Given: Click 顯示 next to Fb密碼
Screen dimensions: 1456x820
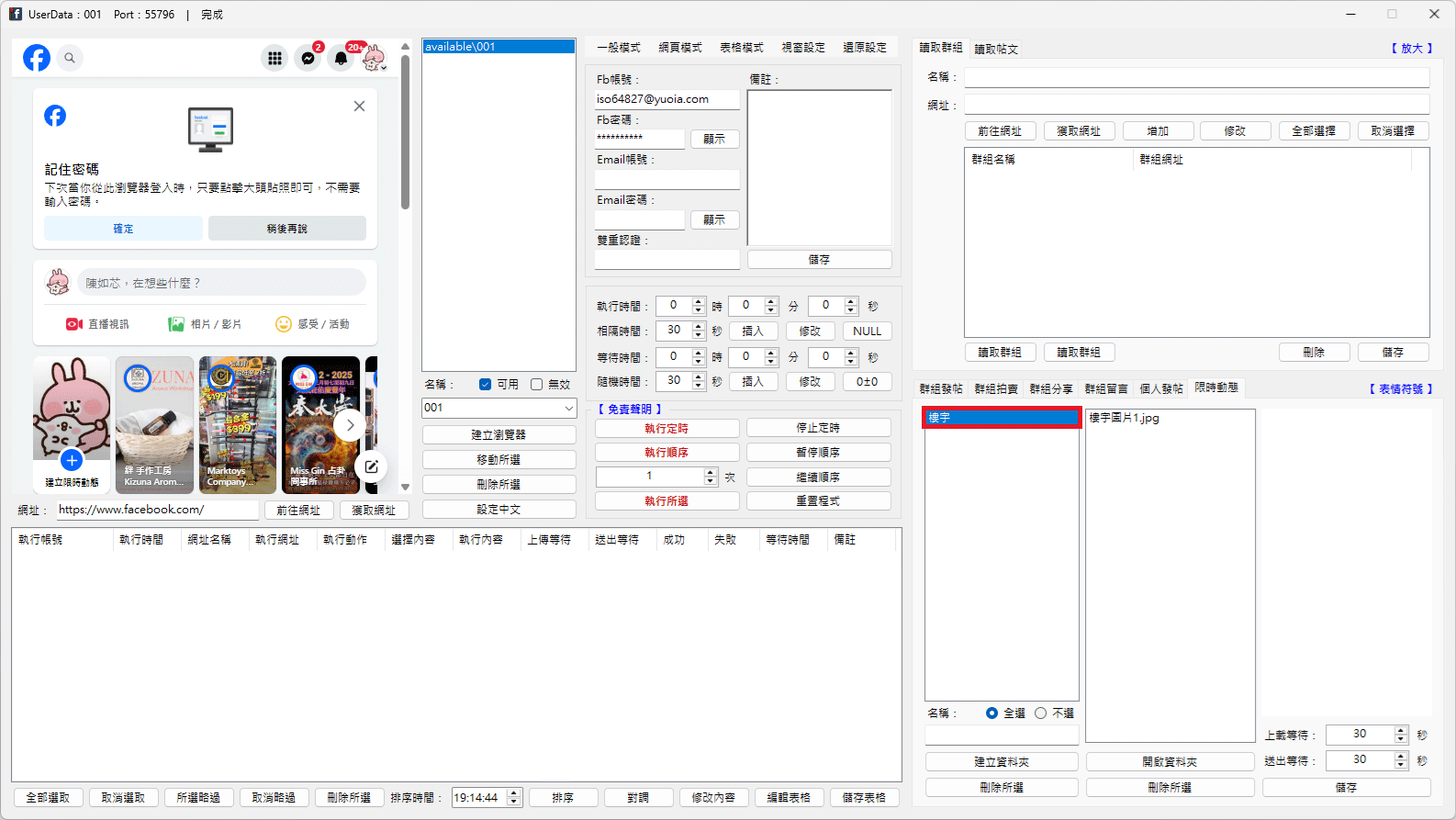Looking at the screenshot, I should pyautogui.click(x=714, y=139).
